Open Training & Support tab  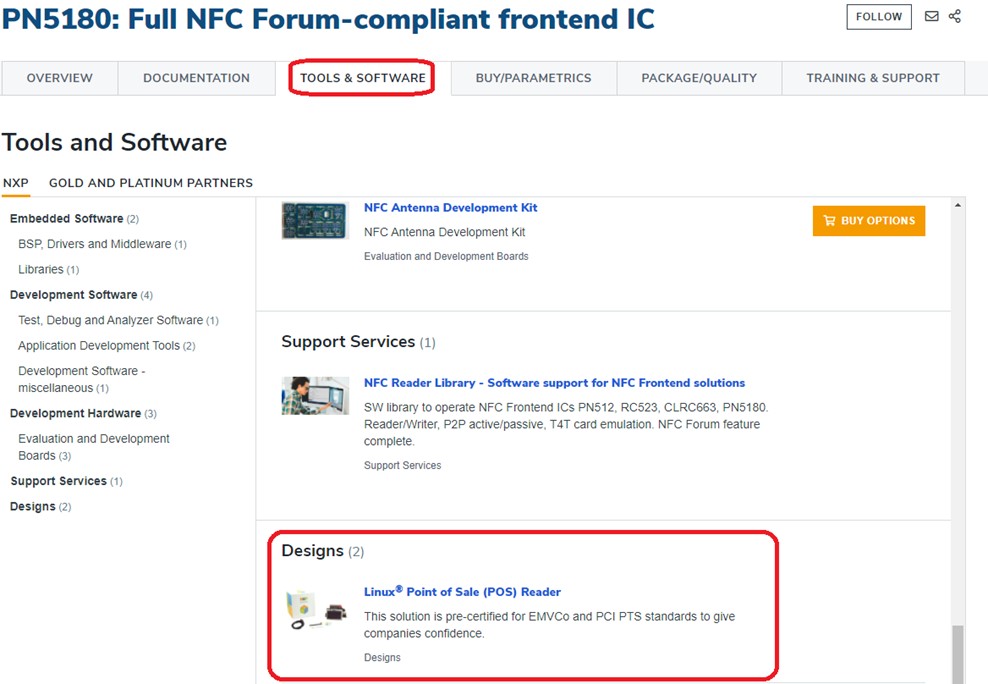coord(873,78)
